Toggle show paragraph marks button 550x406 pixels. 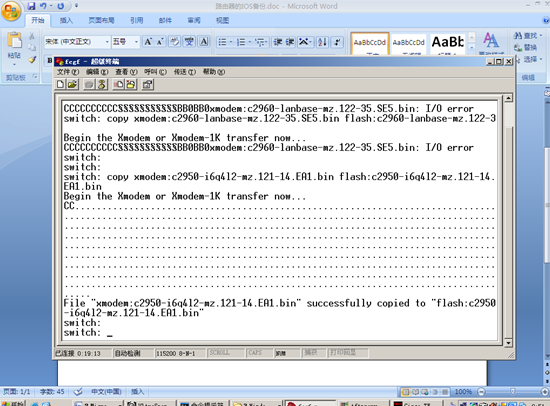pyautogui.click(x=337, y=42)
